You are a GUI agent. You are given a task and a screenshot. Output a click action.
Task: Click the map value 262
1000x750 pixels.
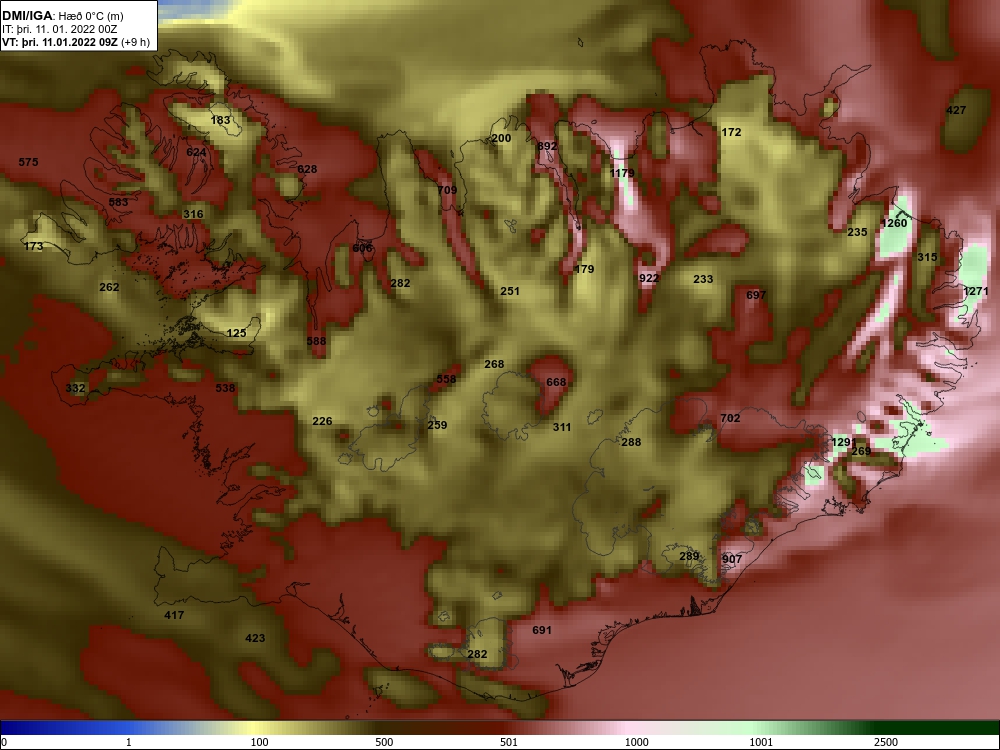[109, 287]
